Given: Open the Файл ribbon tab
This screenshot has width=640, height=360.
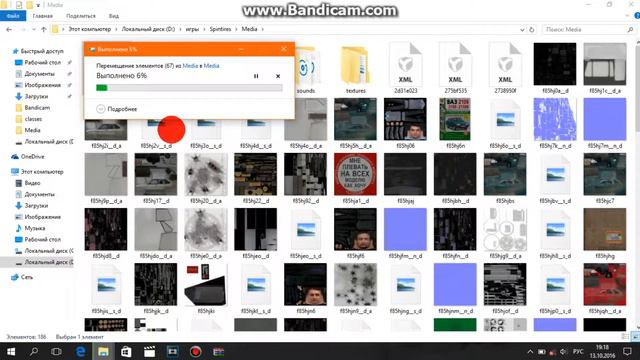Looking at the screenshot, I should tap(13, 16).
